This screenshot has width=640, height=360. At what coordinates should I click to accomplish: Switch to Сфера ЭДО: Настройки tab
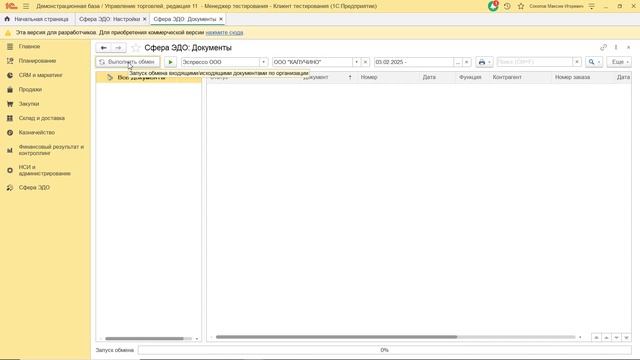109,19
